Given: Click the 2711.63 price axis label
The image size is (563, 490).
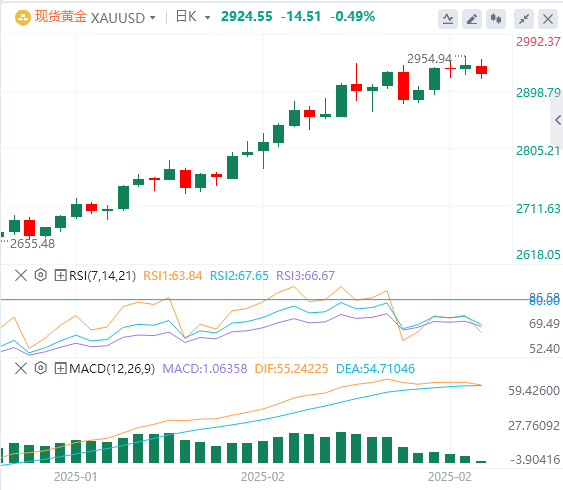Looking at the screenshot, I should [538, 209].
